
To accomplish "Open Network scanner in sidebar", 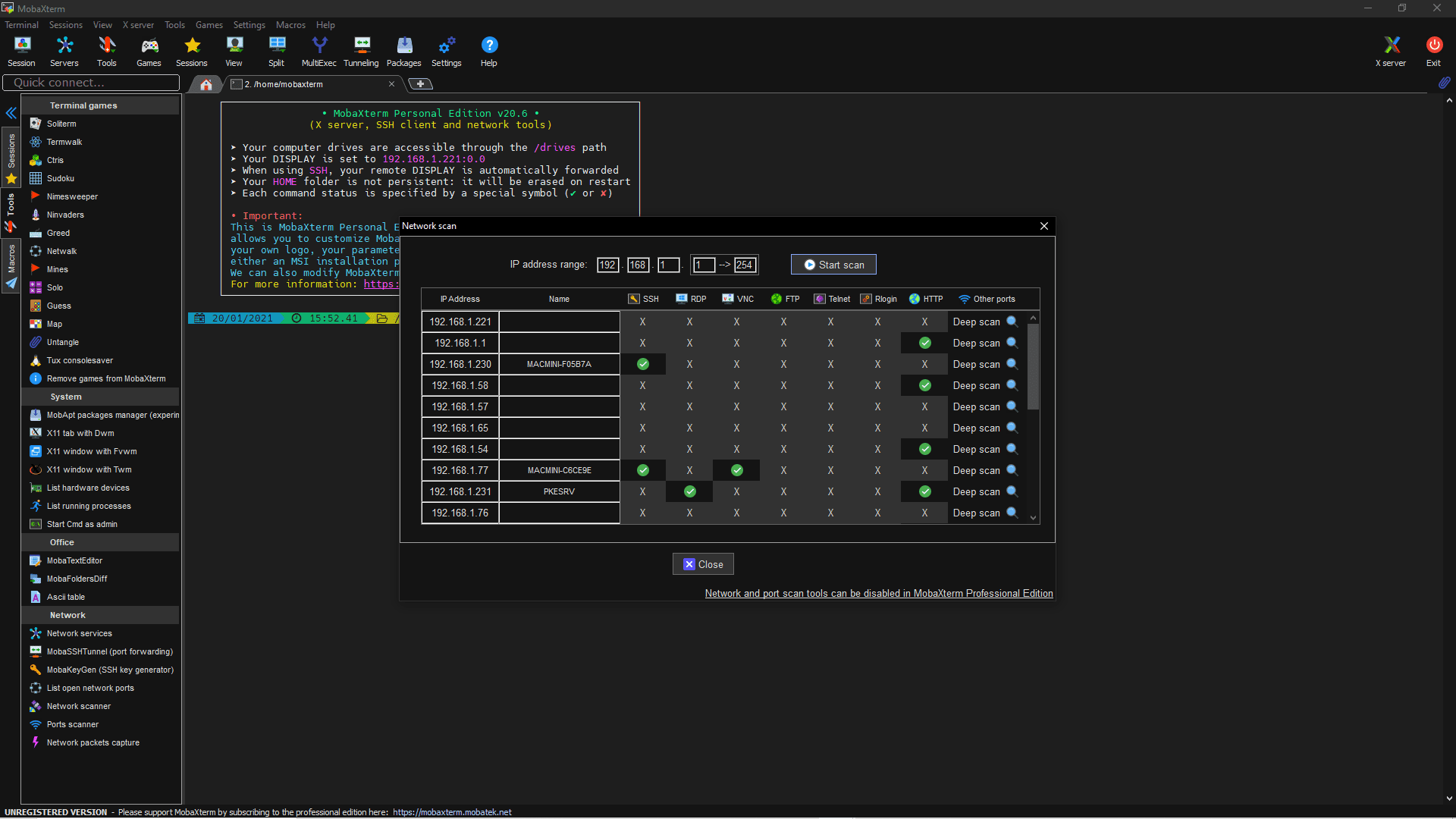I will [x=78, y=706].
